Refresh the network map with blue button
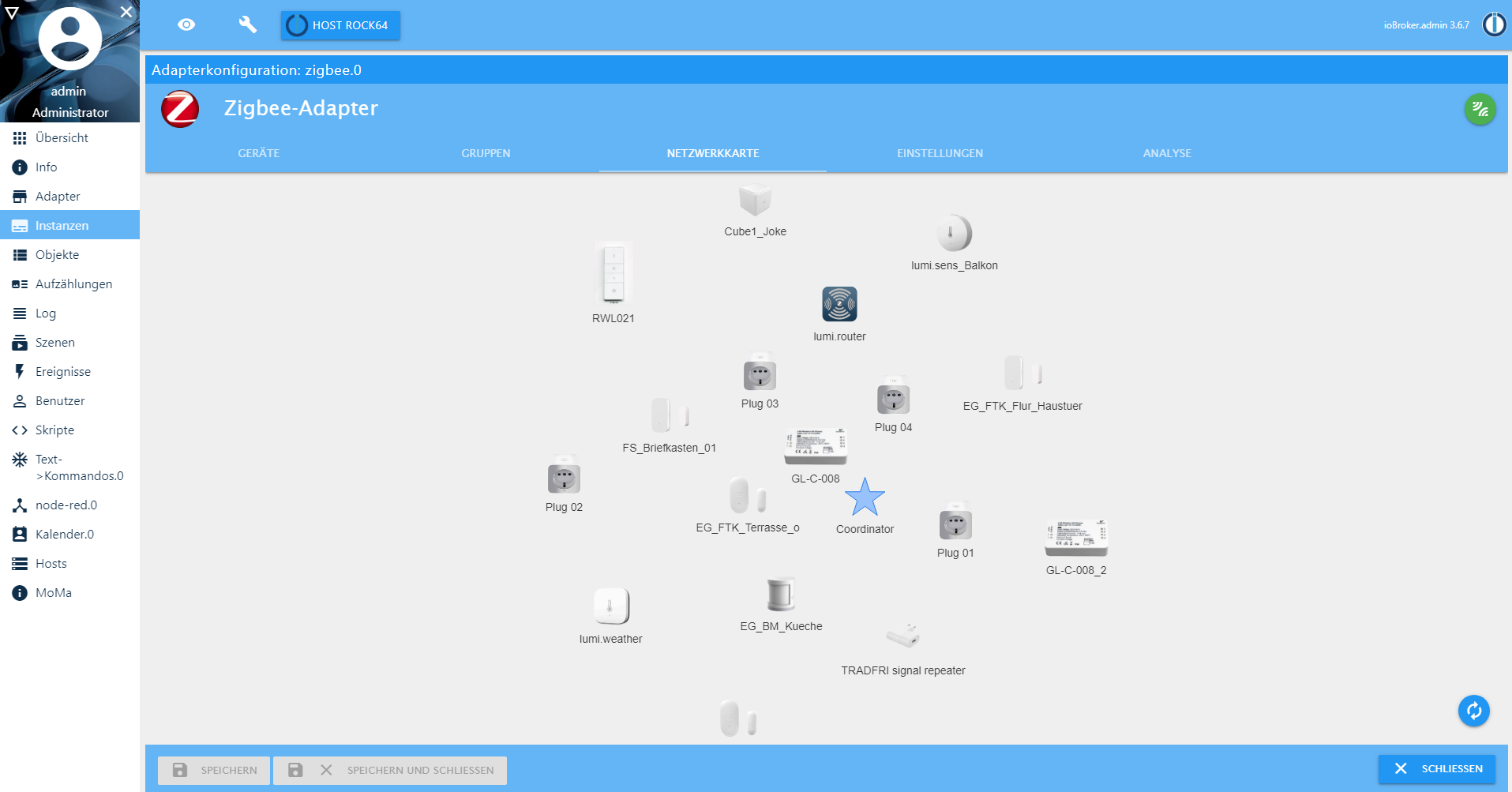This screenshot has width=1512, height=792. pyautogui.click(x=1473, y=711)
